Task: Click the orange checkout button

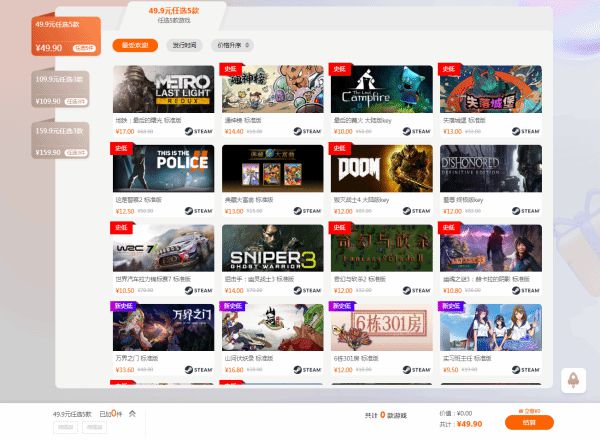Action: (x=529, y=422)
